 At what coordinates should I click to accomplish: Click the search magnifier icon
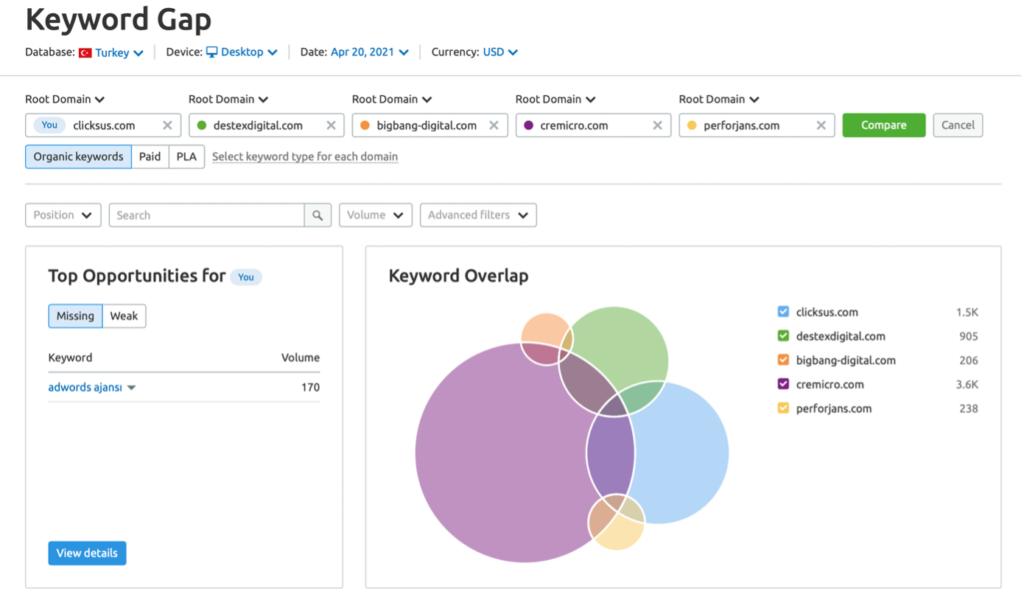[317, 214]
